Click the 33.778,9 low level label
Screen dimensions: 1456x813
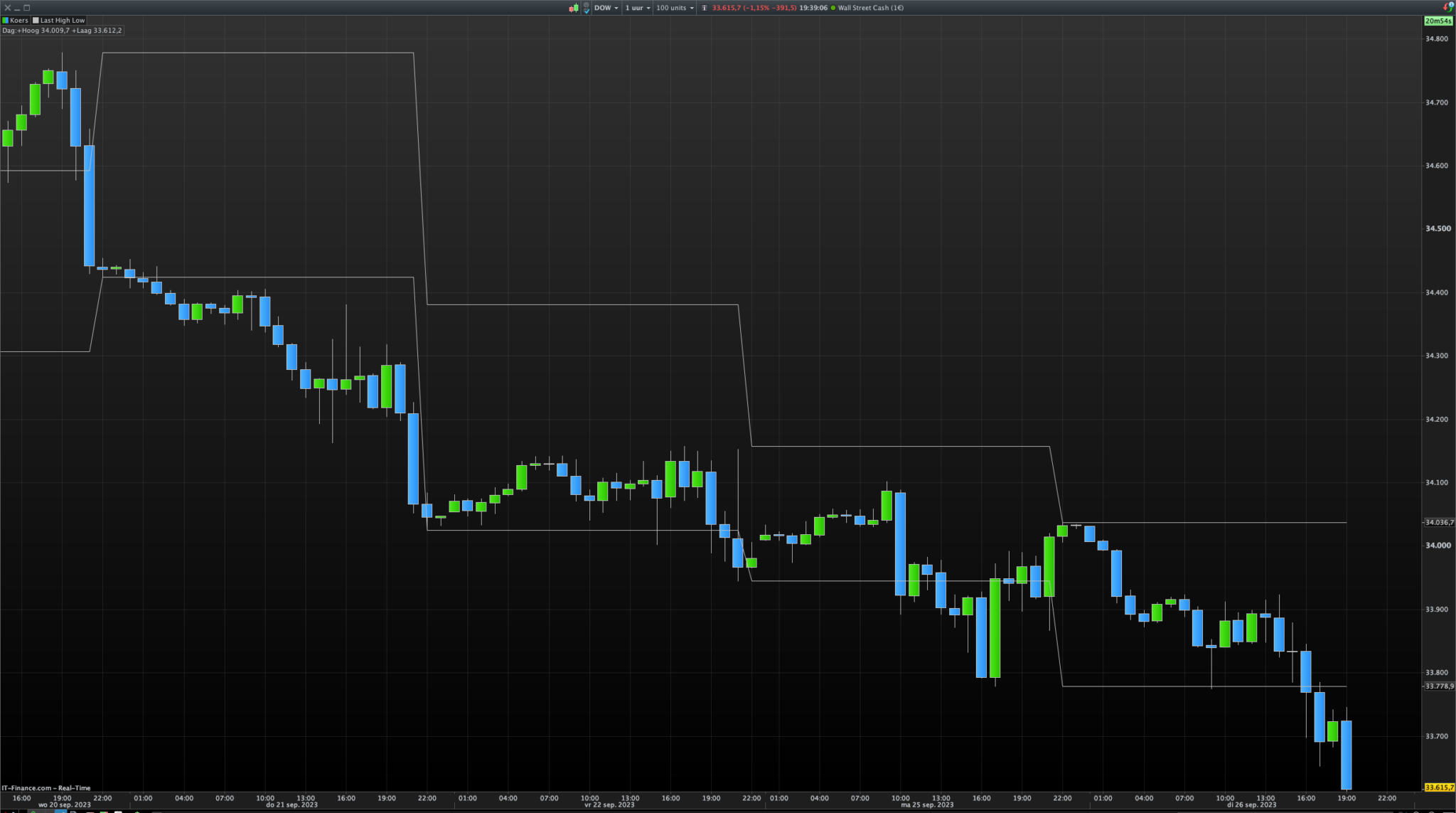[1439, 686]
